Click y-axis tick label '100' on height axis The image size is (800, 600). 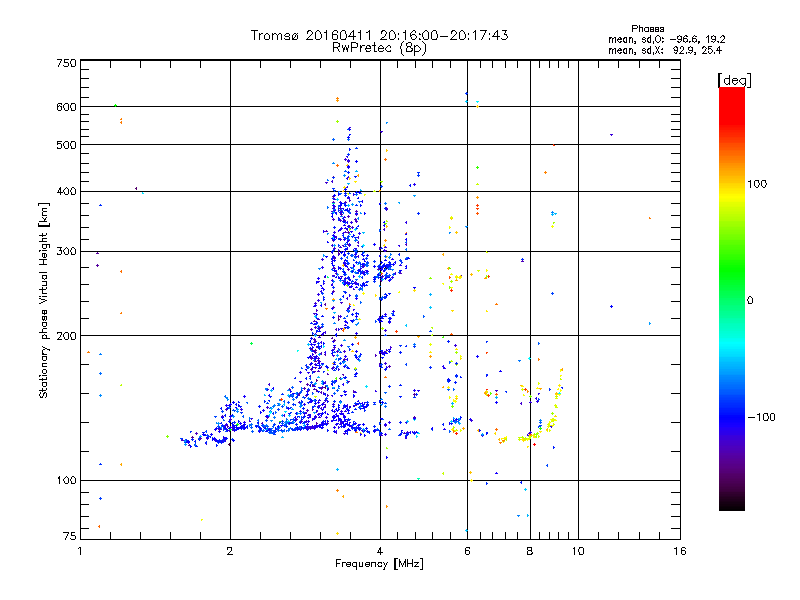tap(66, 481)
